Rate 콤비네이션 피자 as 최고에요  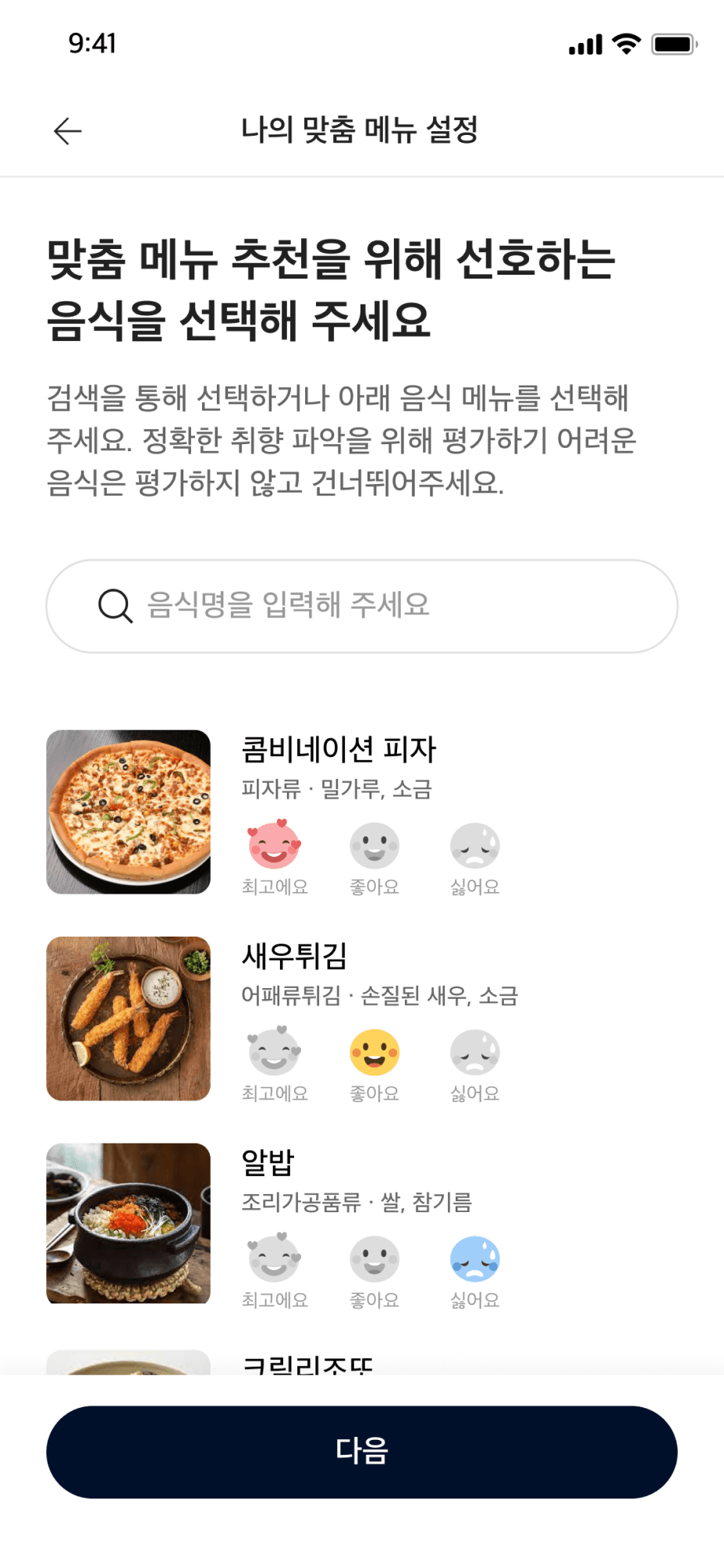(x=274, y=845)
